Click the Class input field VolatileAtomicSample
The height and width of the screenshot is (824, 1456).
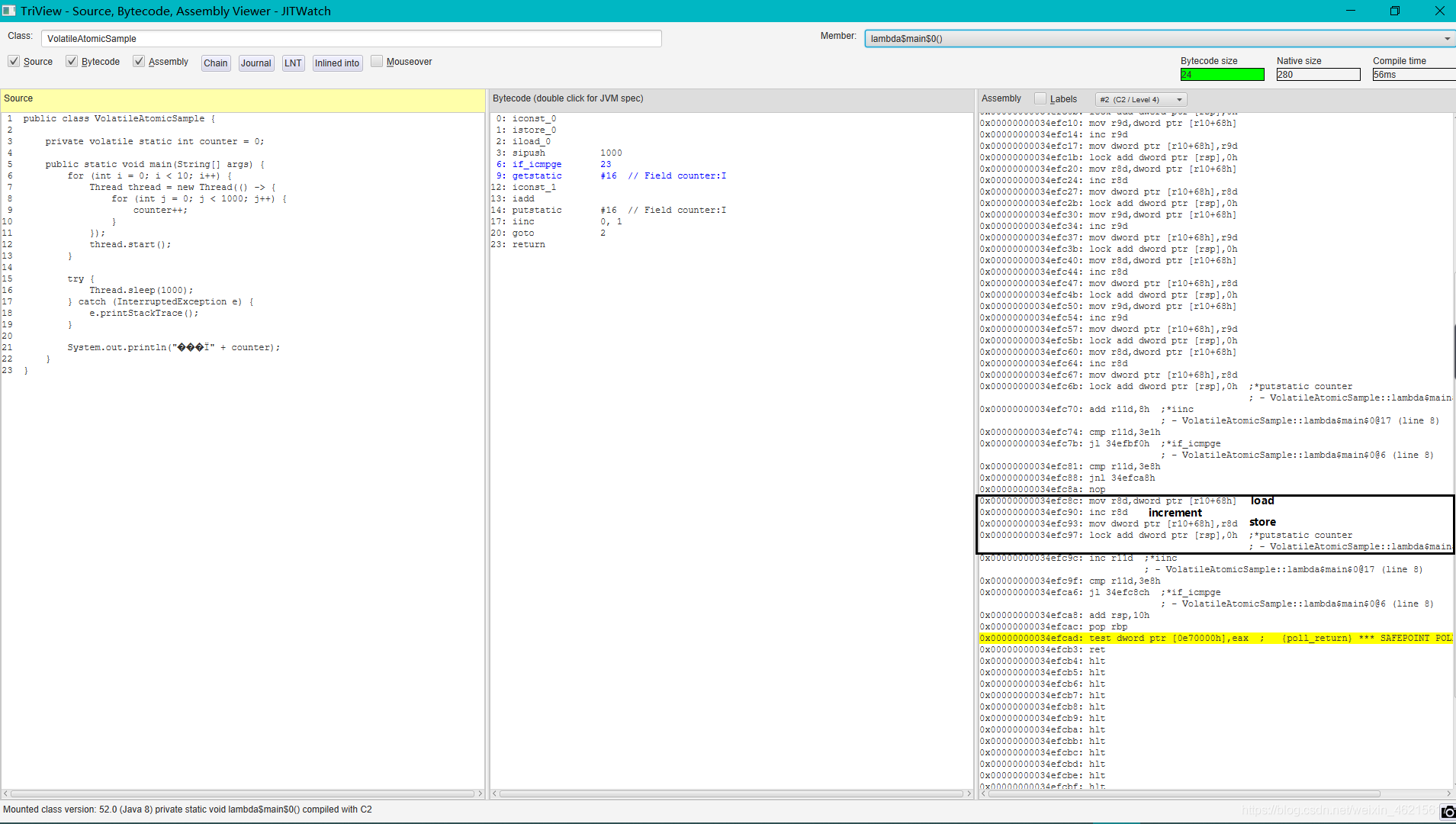351,38
